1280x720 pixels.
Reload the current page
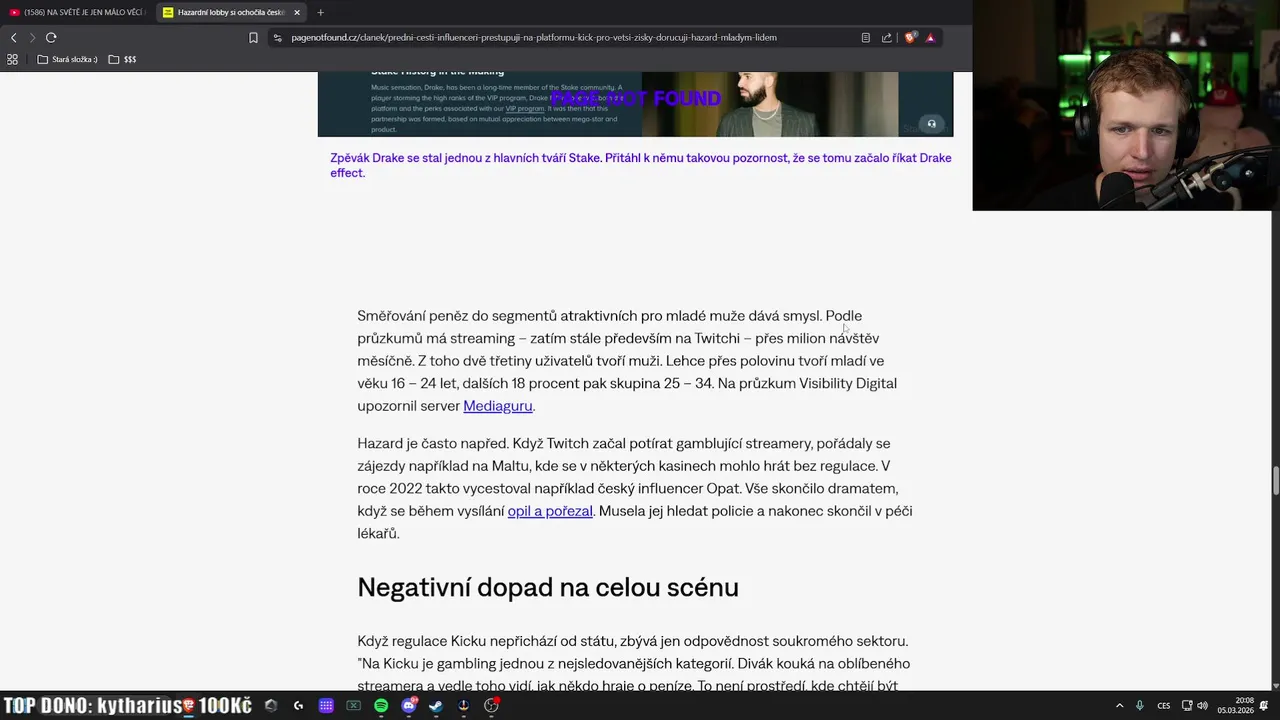coord(51,38)
